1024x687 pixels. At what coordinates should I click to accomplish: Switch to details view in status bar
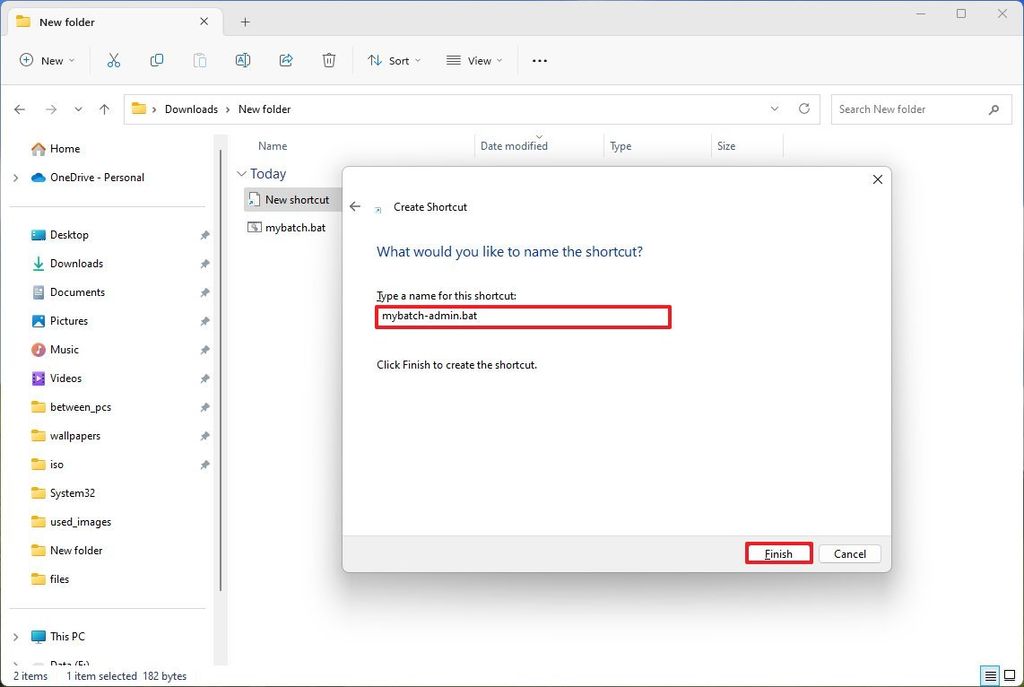(989, 676)
